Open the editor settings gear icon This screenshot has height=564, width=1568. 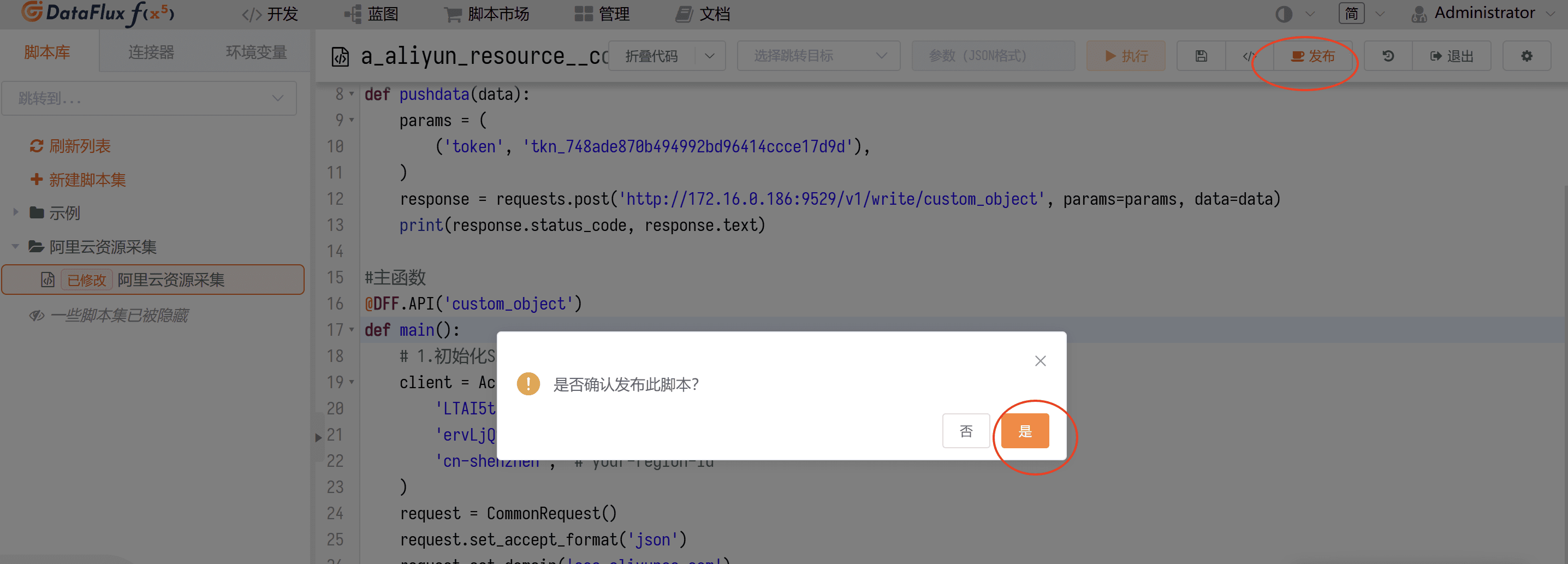[x=1526, y=56]
